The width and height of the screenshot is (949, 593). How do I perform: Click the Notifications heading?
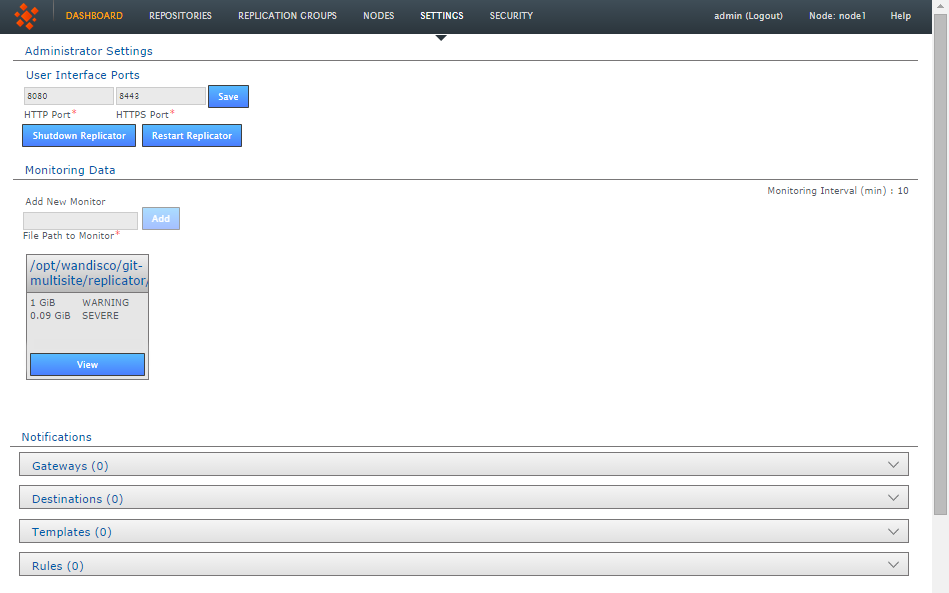57,437
